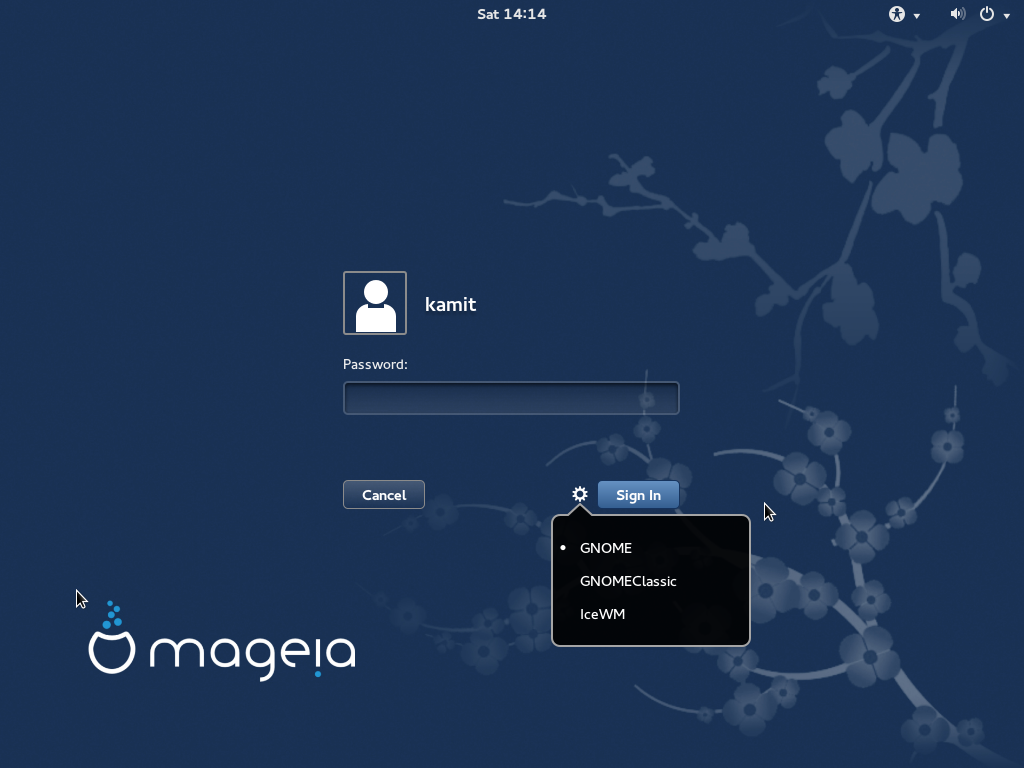Click the gear beside the Sign In button
Screen dimensions: 1024x768
[579, 494]
